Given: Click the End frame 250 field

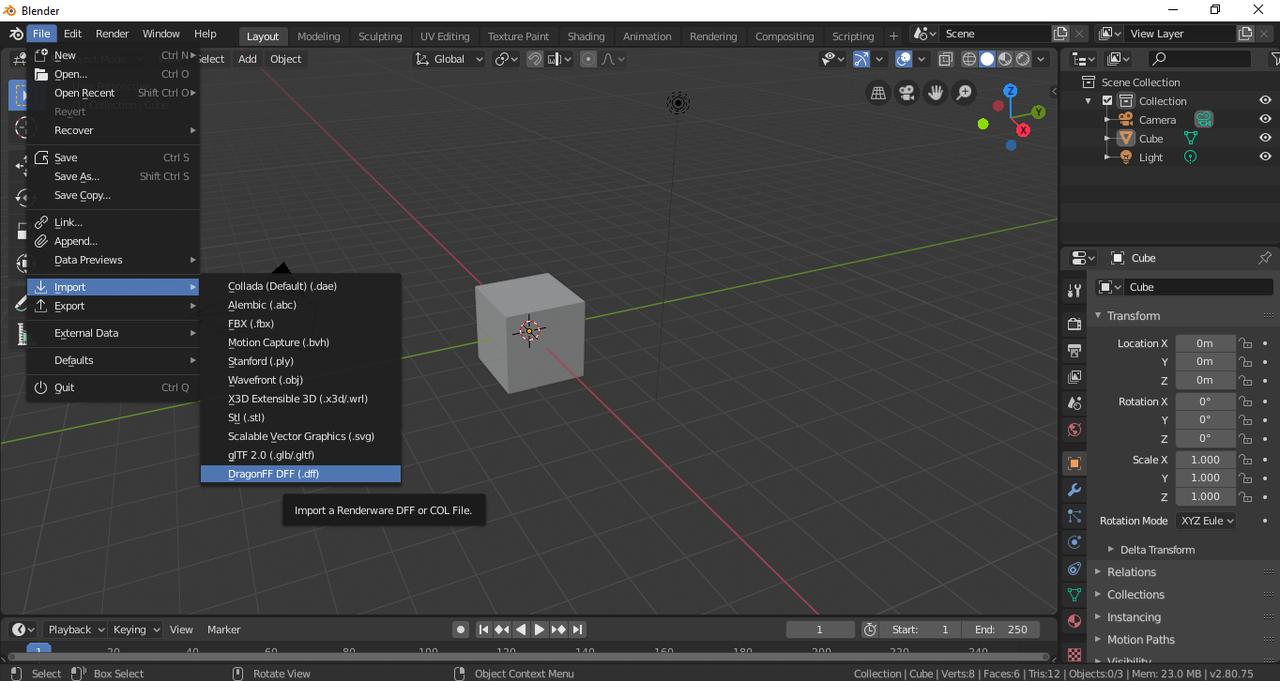Looking at the screenshot, I should [1001, 630].
